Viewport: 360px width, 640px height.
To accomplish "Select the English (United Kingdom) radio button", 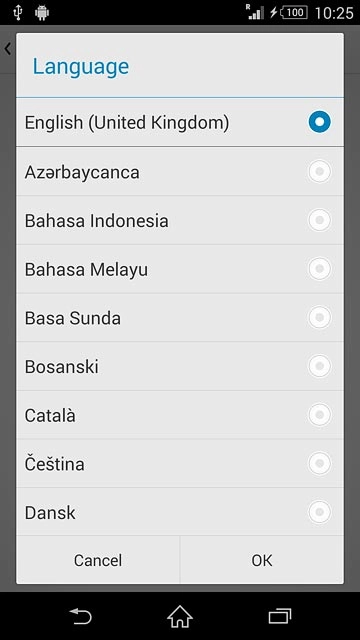I will tap(320, 122).
